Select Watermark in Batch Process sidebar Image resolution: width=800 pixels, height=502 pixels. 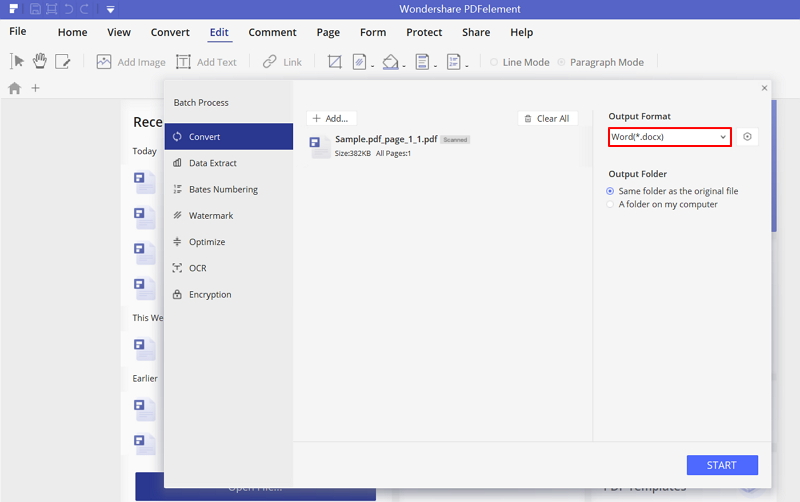tap(229, 216)
